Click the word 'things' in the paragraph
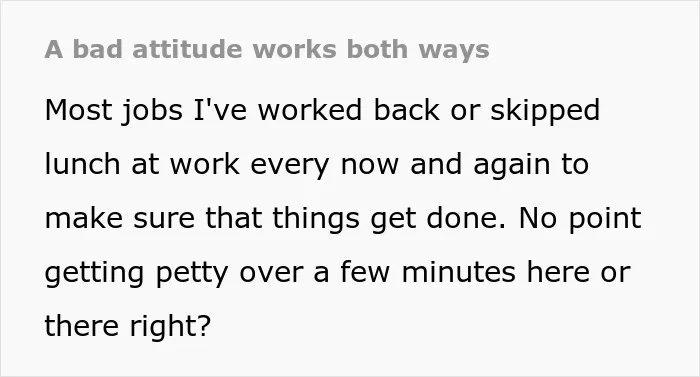The width and height of the screenshot is (700, 377). (316, 219)
